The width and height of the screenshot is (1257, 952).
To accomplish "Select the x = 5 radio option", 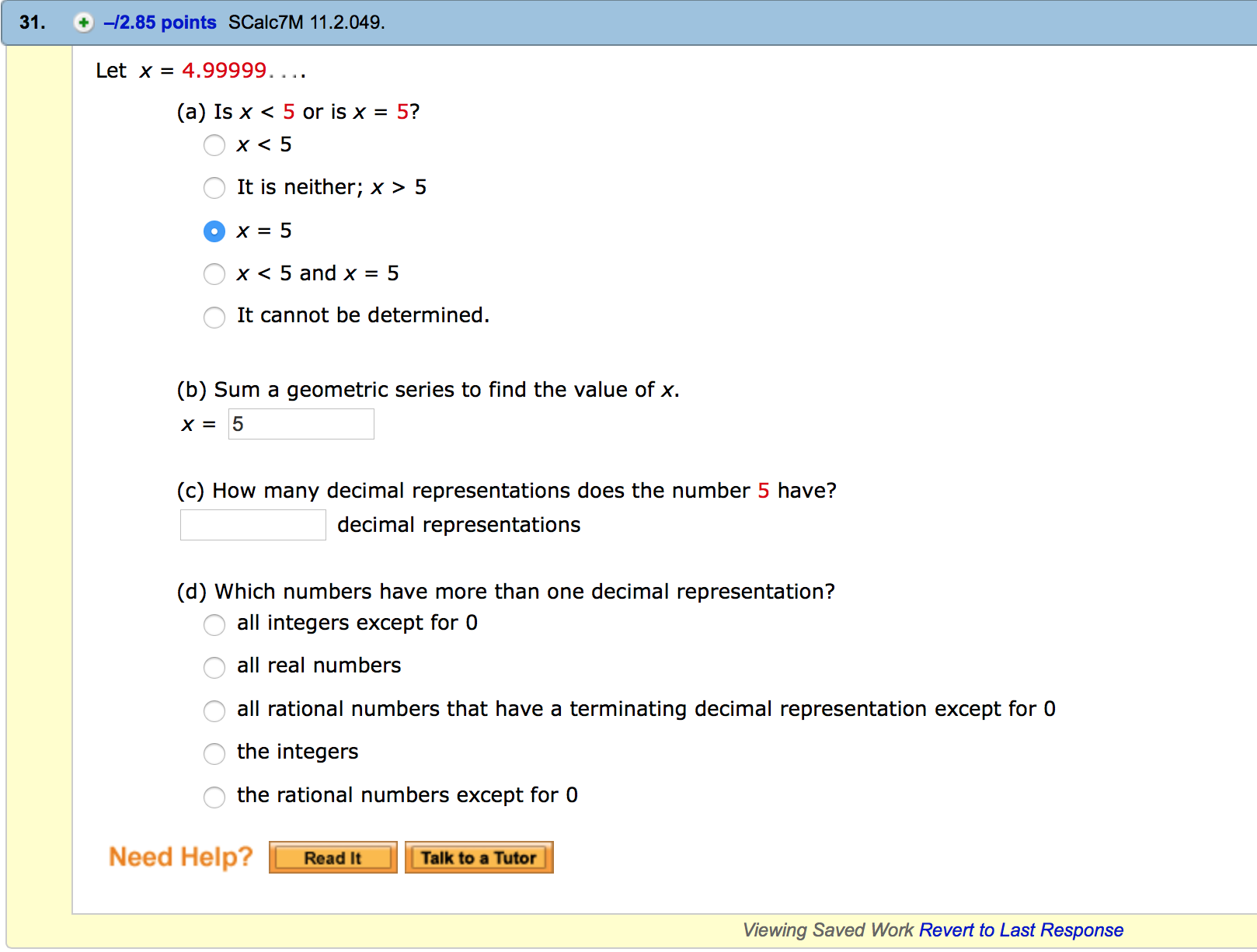I will click(214, 231).
